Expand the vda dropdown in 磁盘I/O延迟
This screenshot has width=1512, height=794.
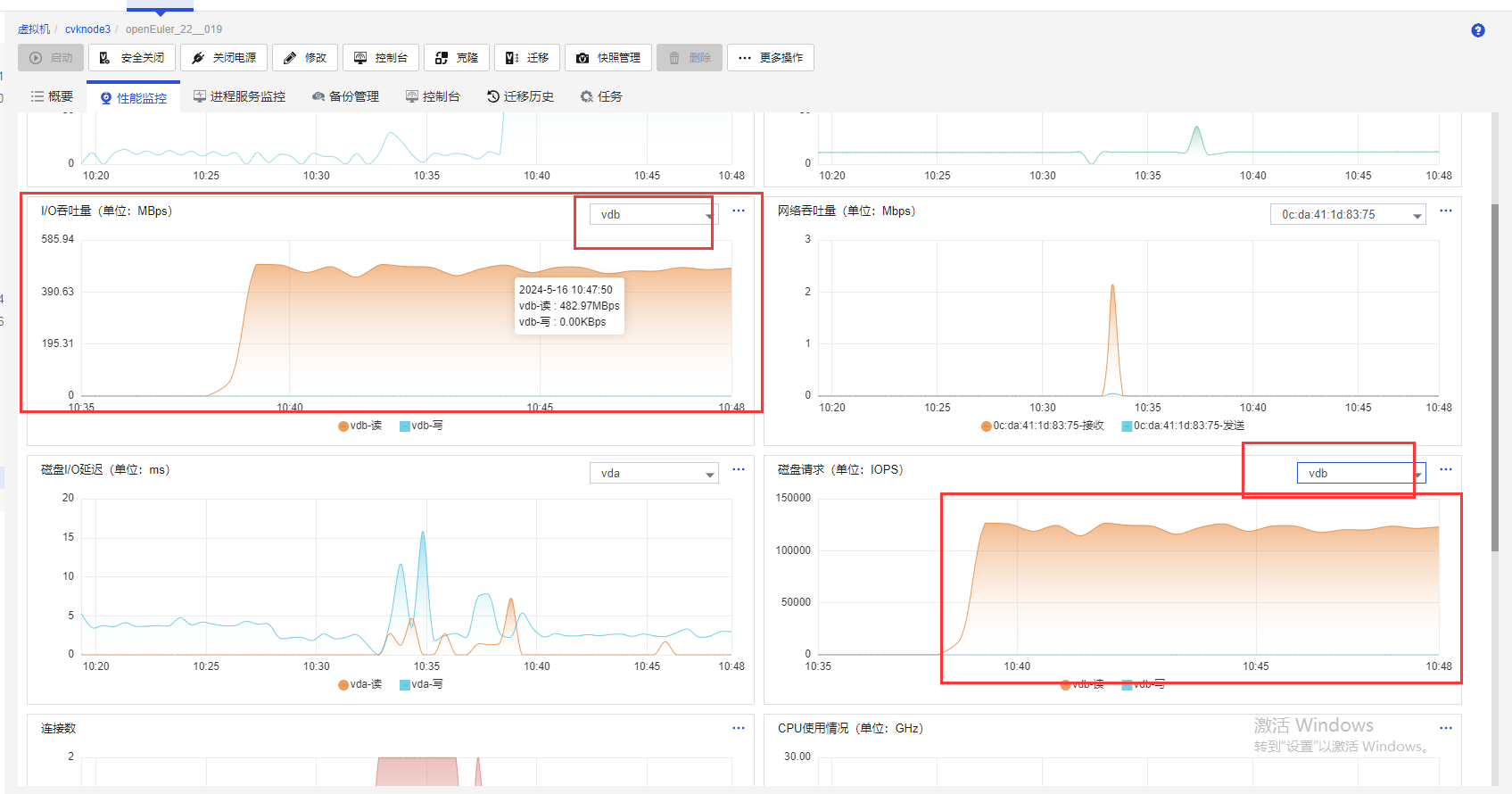click(654, 473)
